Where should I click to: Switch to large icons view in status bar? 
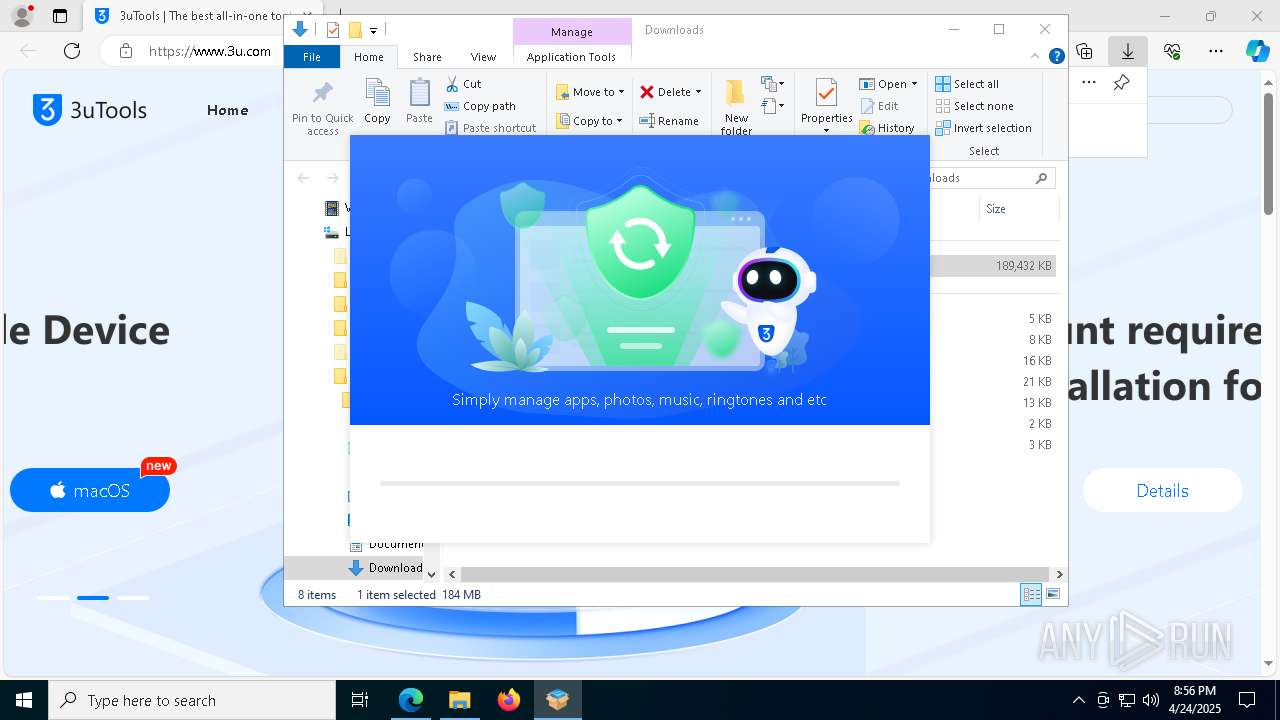1052,594
